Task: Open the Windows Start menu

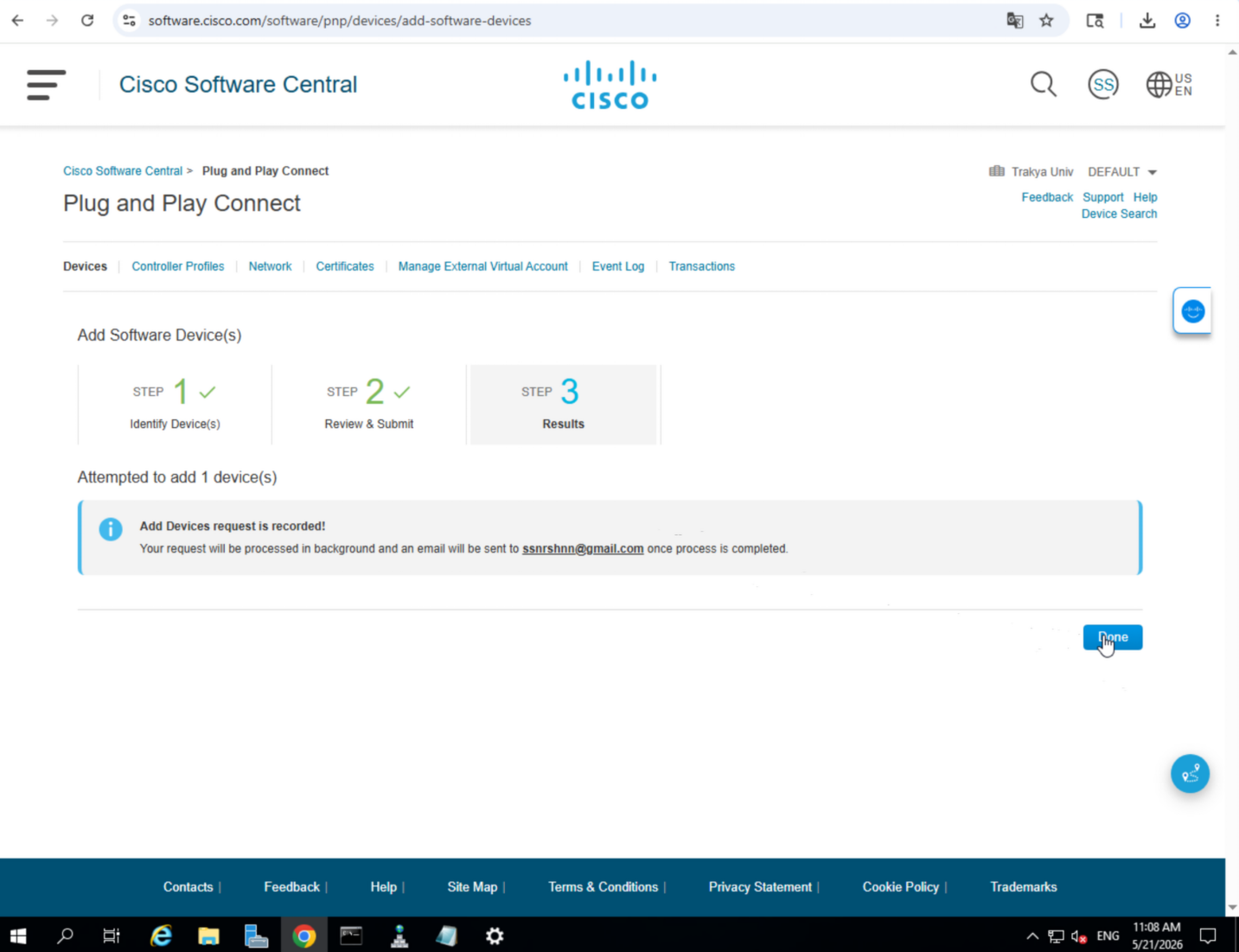Action: pyautogui.click(x=18, y=936)
